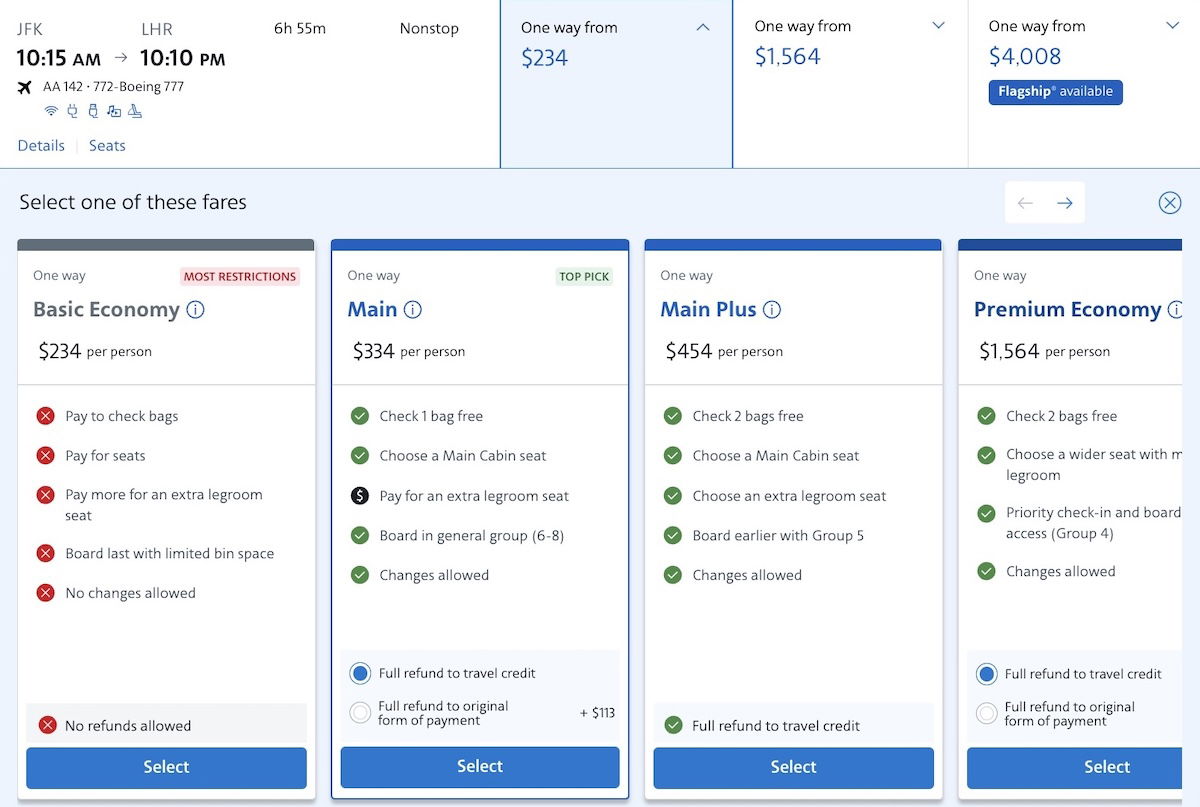Click the Wi-Fi amenity icon
This screenshot has width=1200, height=807.
(51, 111)
